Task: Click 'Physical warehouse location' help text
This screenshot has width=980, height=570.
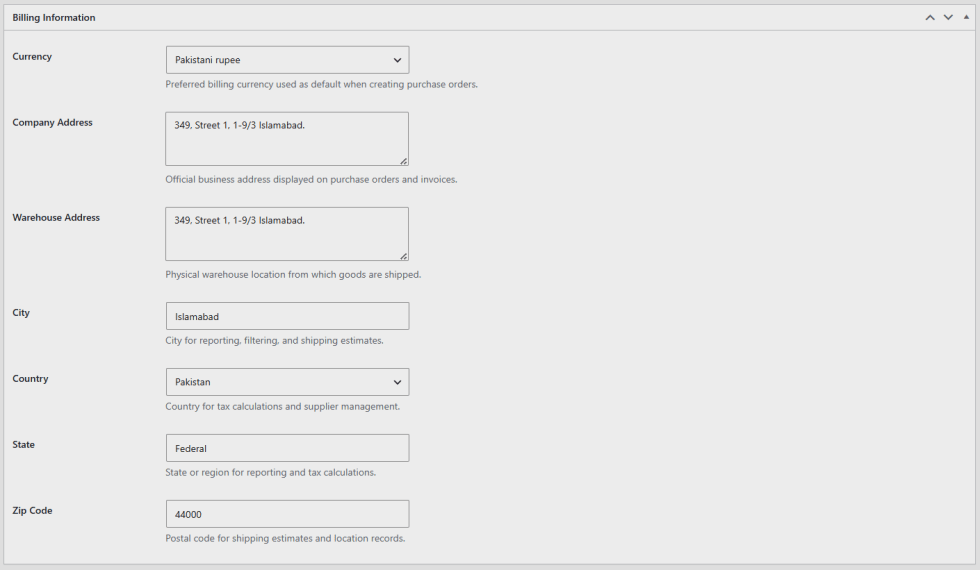Action: 293,274
